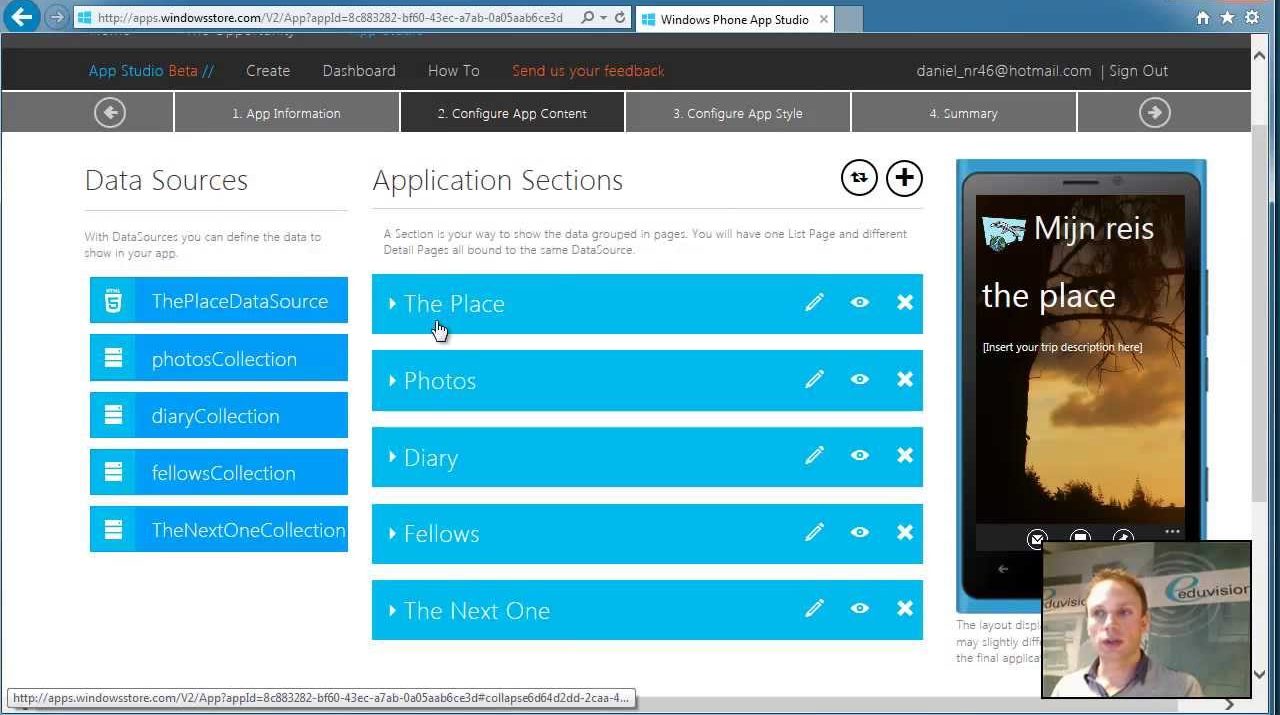Click the pencil icon for Diary section

[814, 455]
